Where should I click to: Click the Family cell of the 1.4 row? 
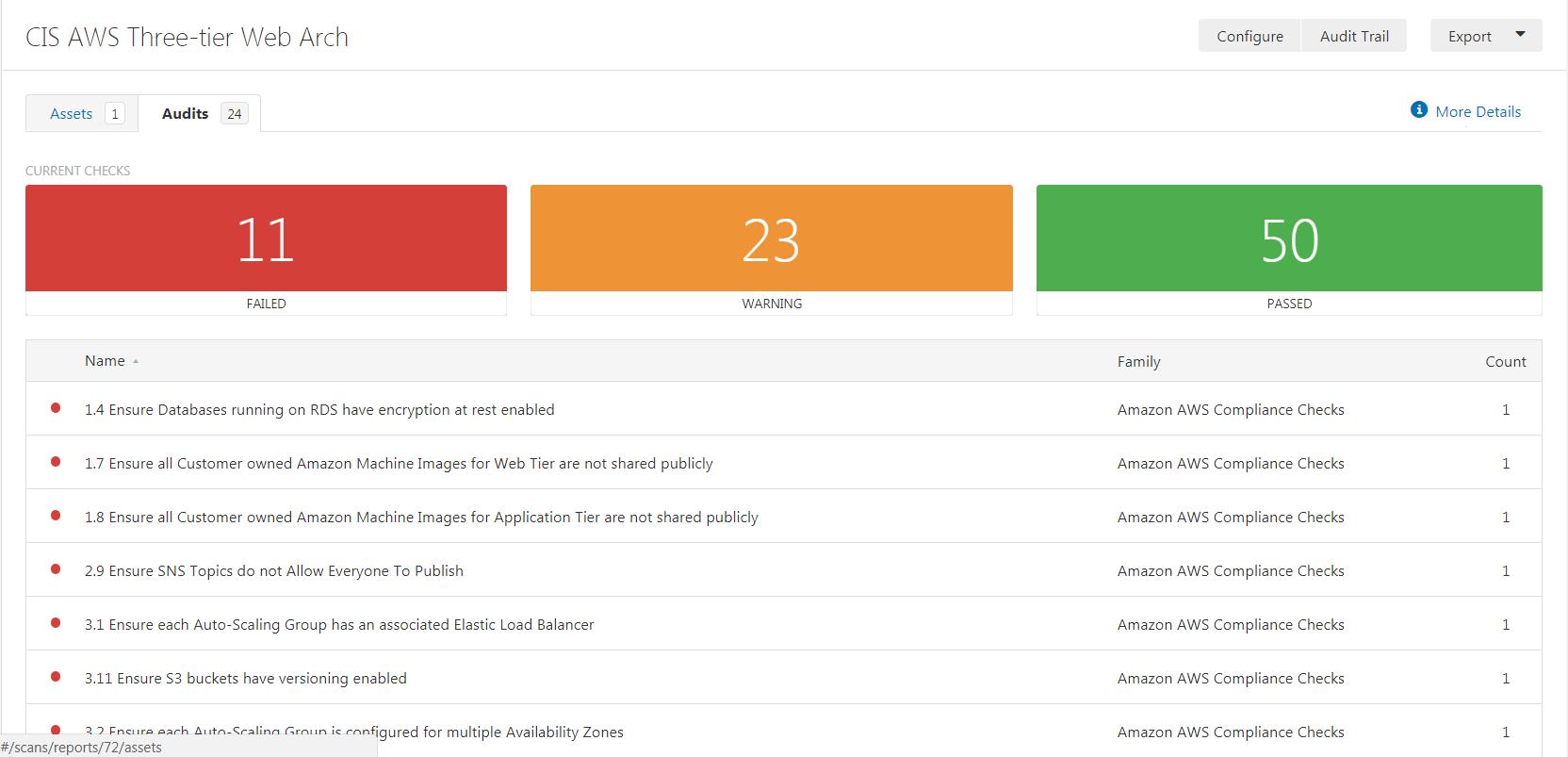pos(1231,409)
